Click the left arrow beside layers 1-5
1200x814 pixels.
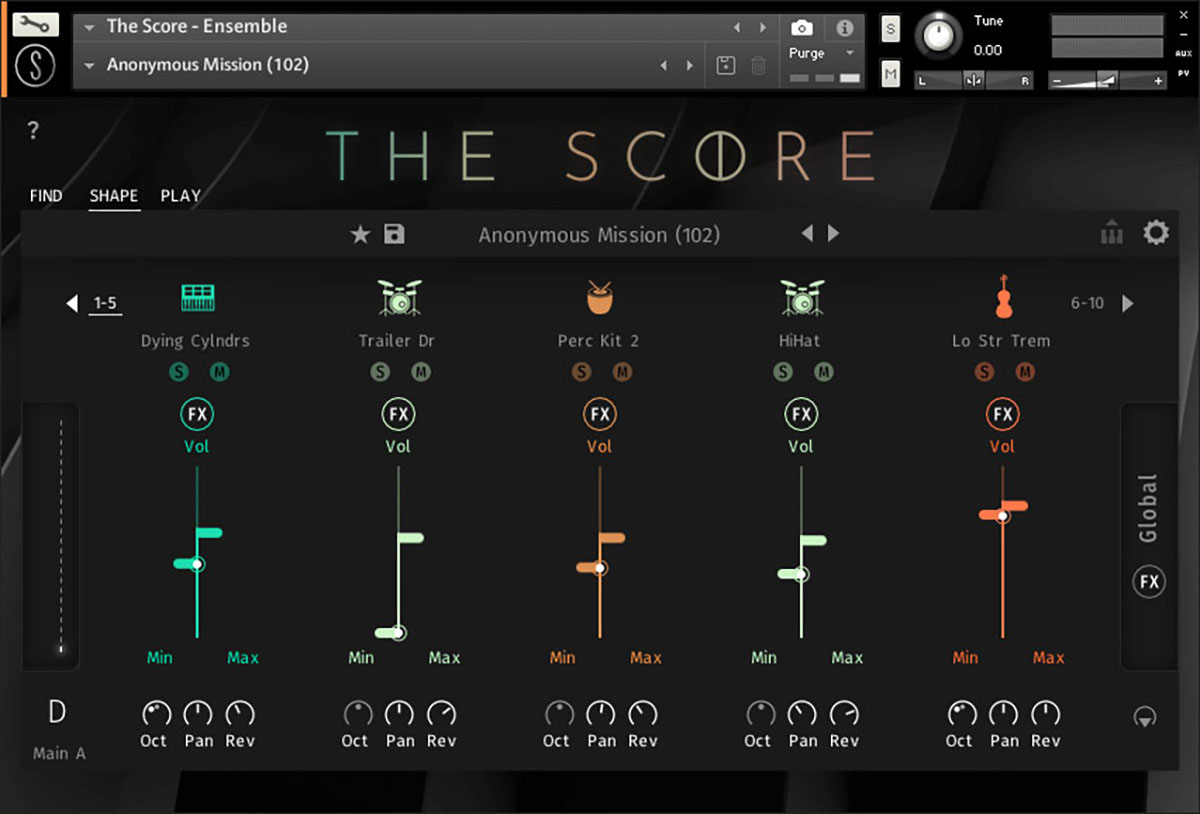[x=72, y=303]
